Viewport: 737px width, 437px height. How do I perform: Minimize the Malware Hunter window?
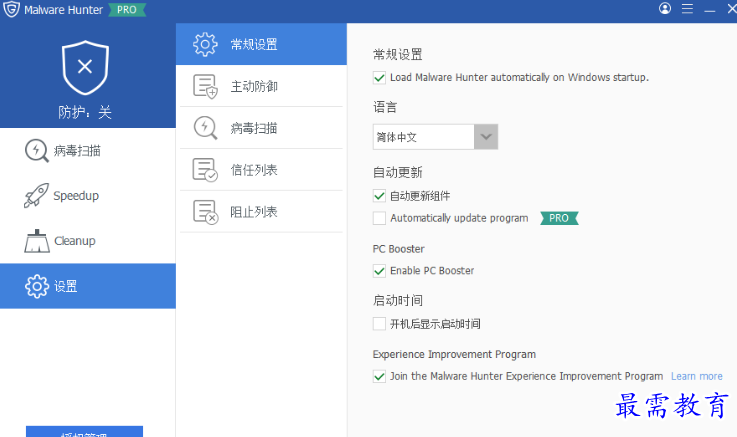coord(710,9)
